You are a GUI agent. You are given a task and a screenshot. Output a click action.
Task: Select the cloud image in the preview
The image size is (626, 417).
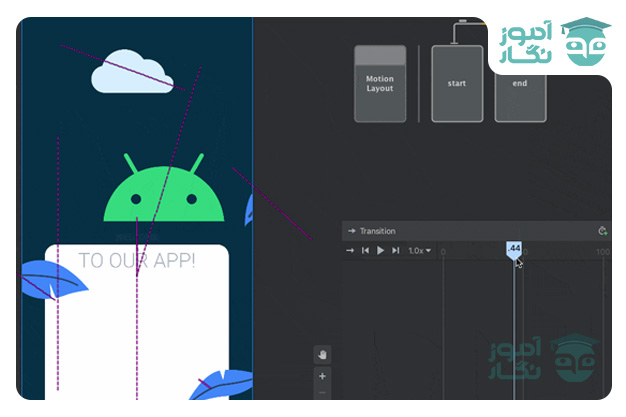click(129, 72)
